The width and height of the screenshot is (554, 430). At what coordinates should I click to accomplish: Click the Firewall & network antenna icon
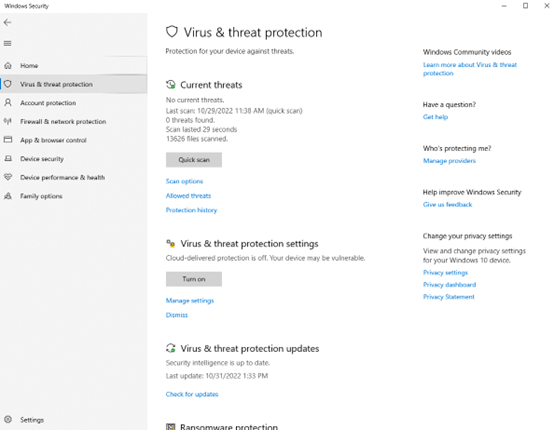coord(8,121)
